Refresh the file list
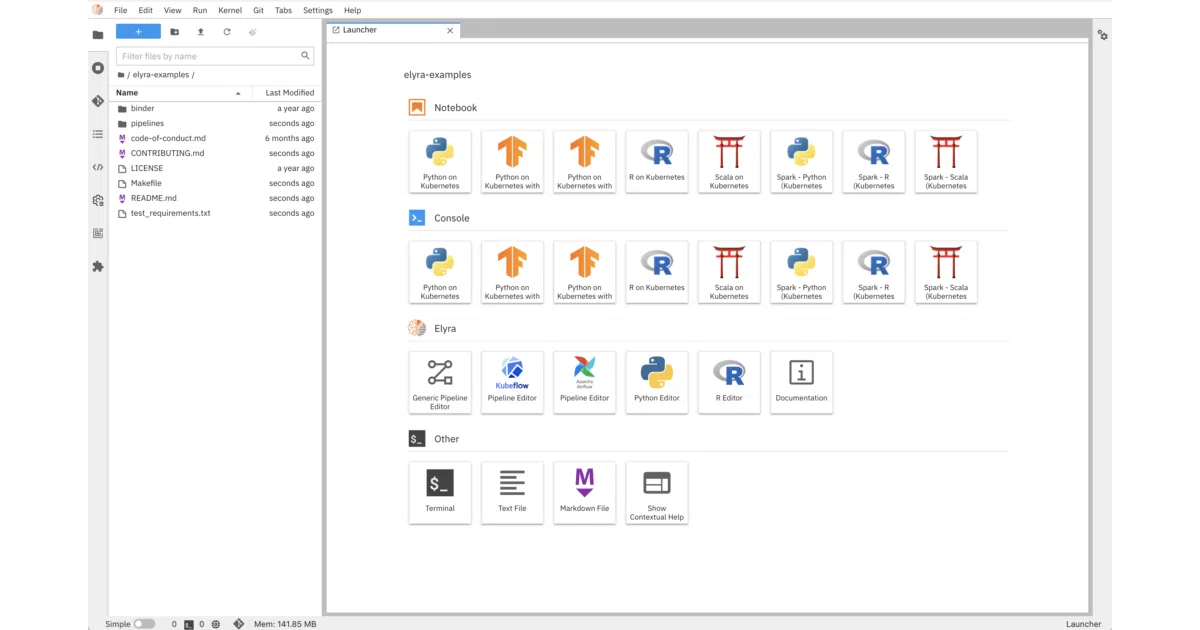Screen dimensions: 1200x630 [x=227, y=32]
